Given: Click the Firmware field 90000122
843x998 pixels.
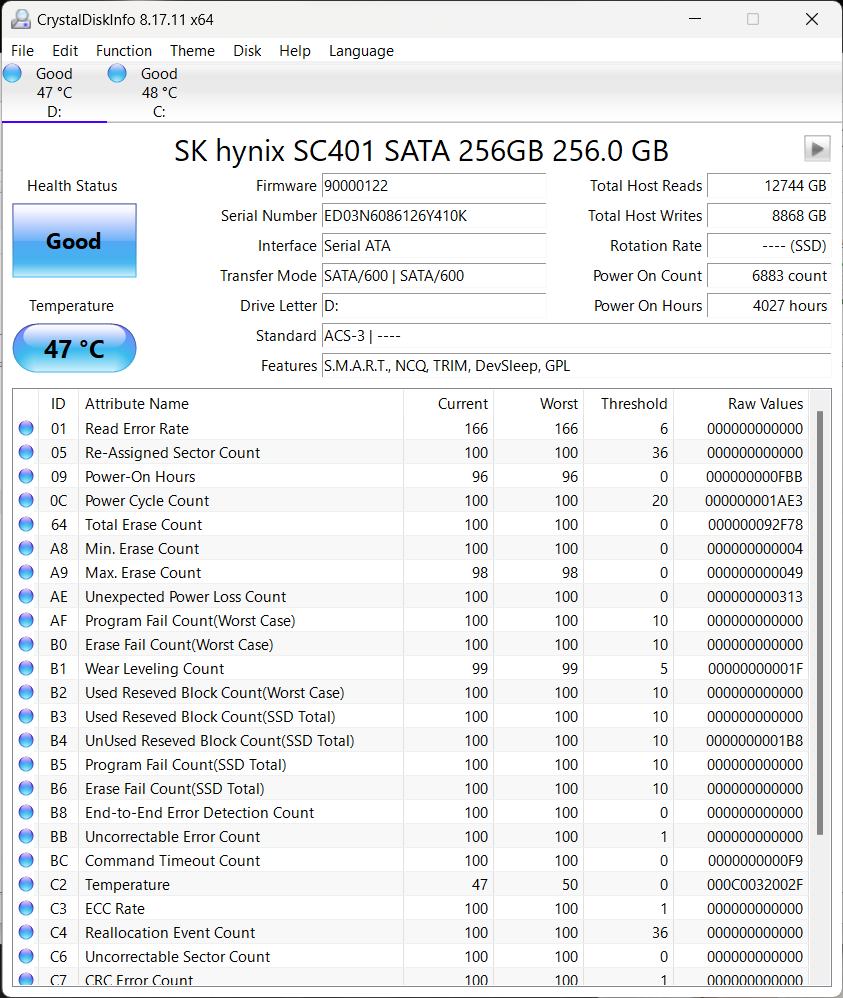Looking at the screenshot, I should pos(434,186).
